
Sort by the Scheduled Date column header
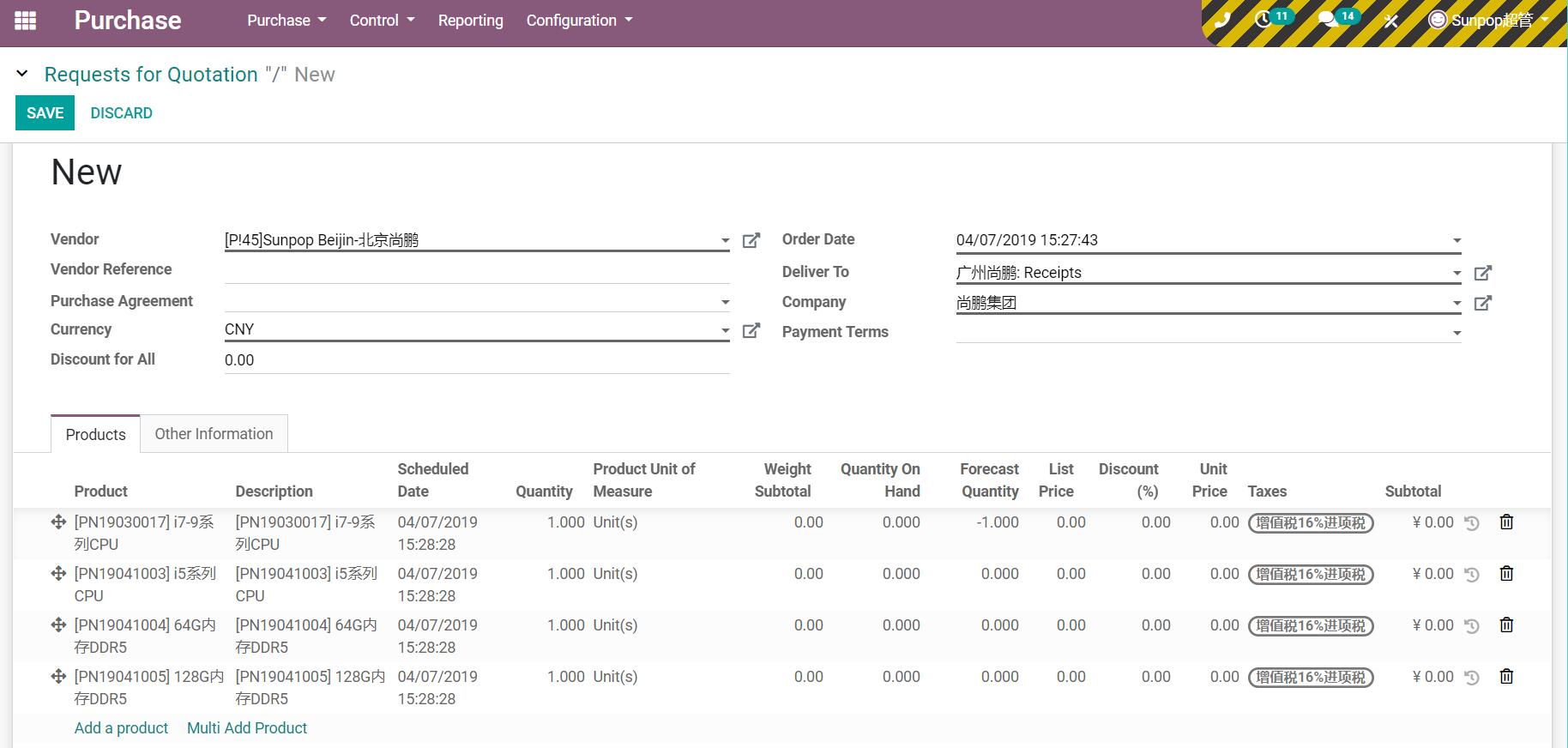pos(432,480)
